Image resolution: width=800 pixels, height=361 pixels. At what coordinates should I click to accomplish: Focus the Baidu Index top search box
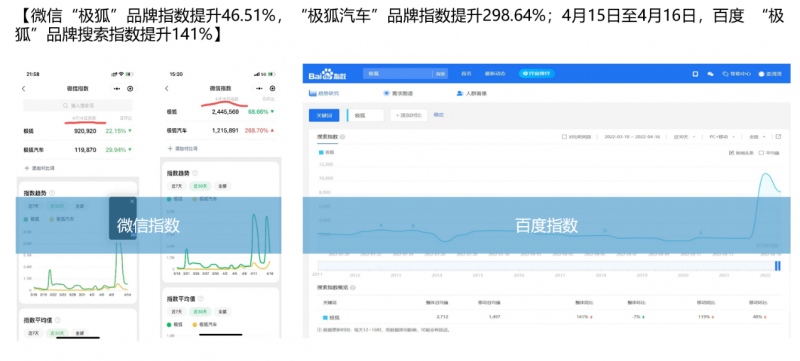[x=398, y=74]
